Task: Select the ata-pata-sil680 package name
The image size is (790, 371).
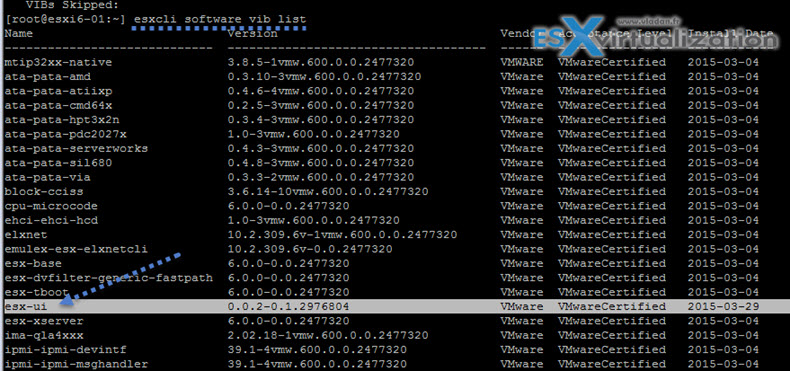Action: 58,163
